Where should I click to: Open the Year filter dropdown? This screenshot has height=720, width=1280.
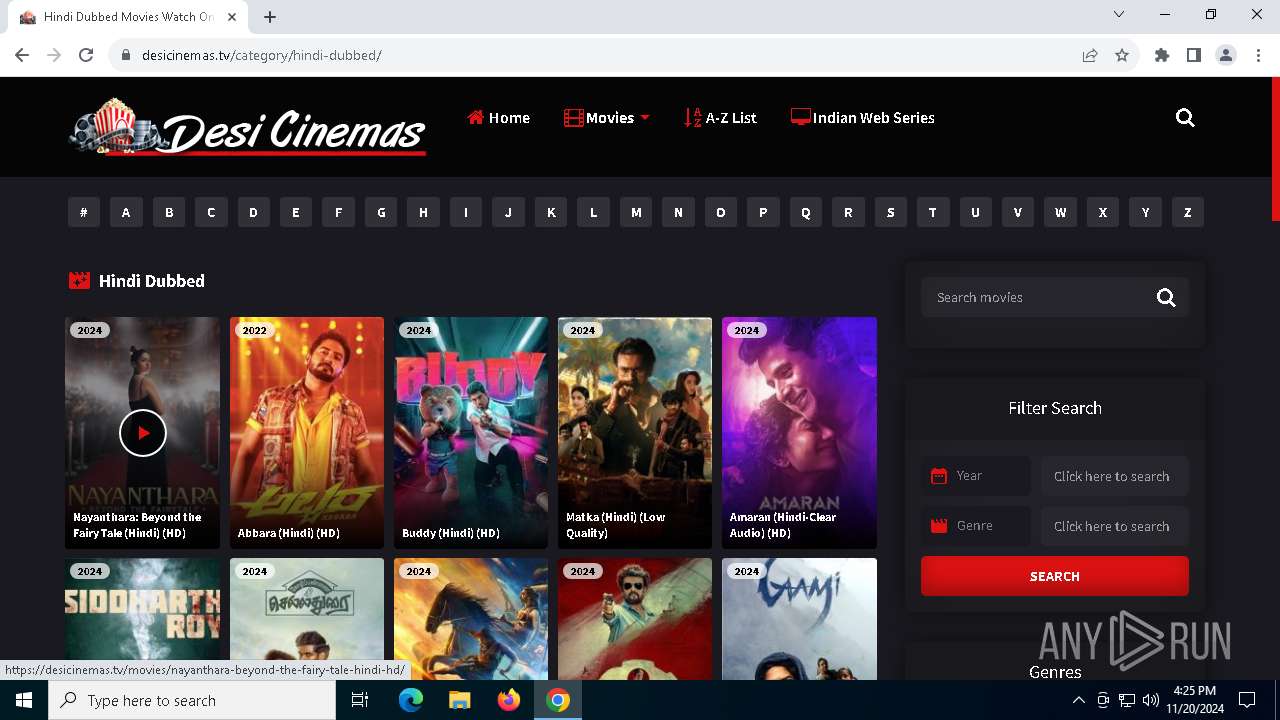[976, 476]
